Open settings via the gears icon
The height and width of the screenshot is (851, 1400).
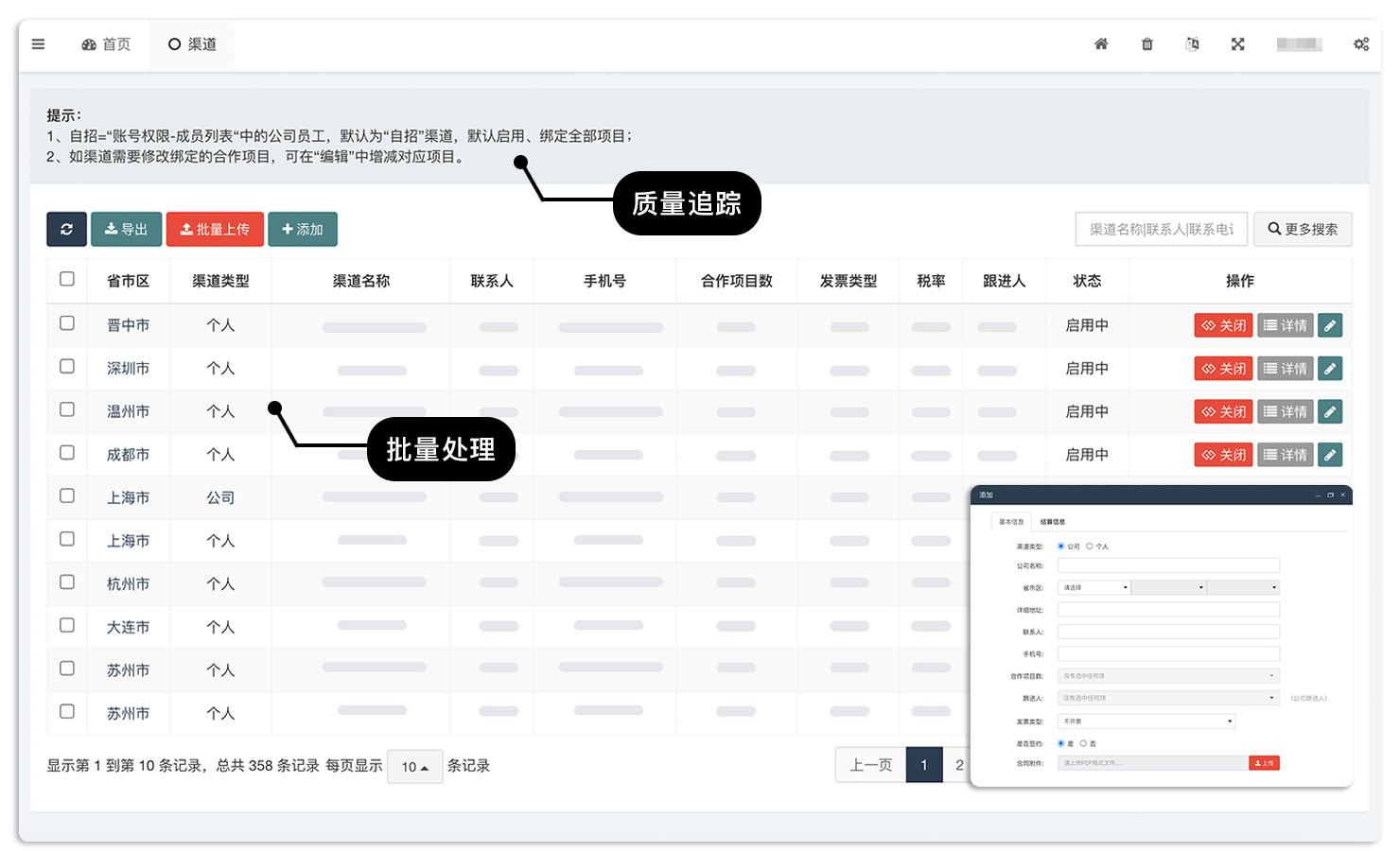(1360, 44)
